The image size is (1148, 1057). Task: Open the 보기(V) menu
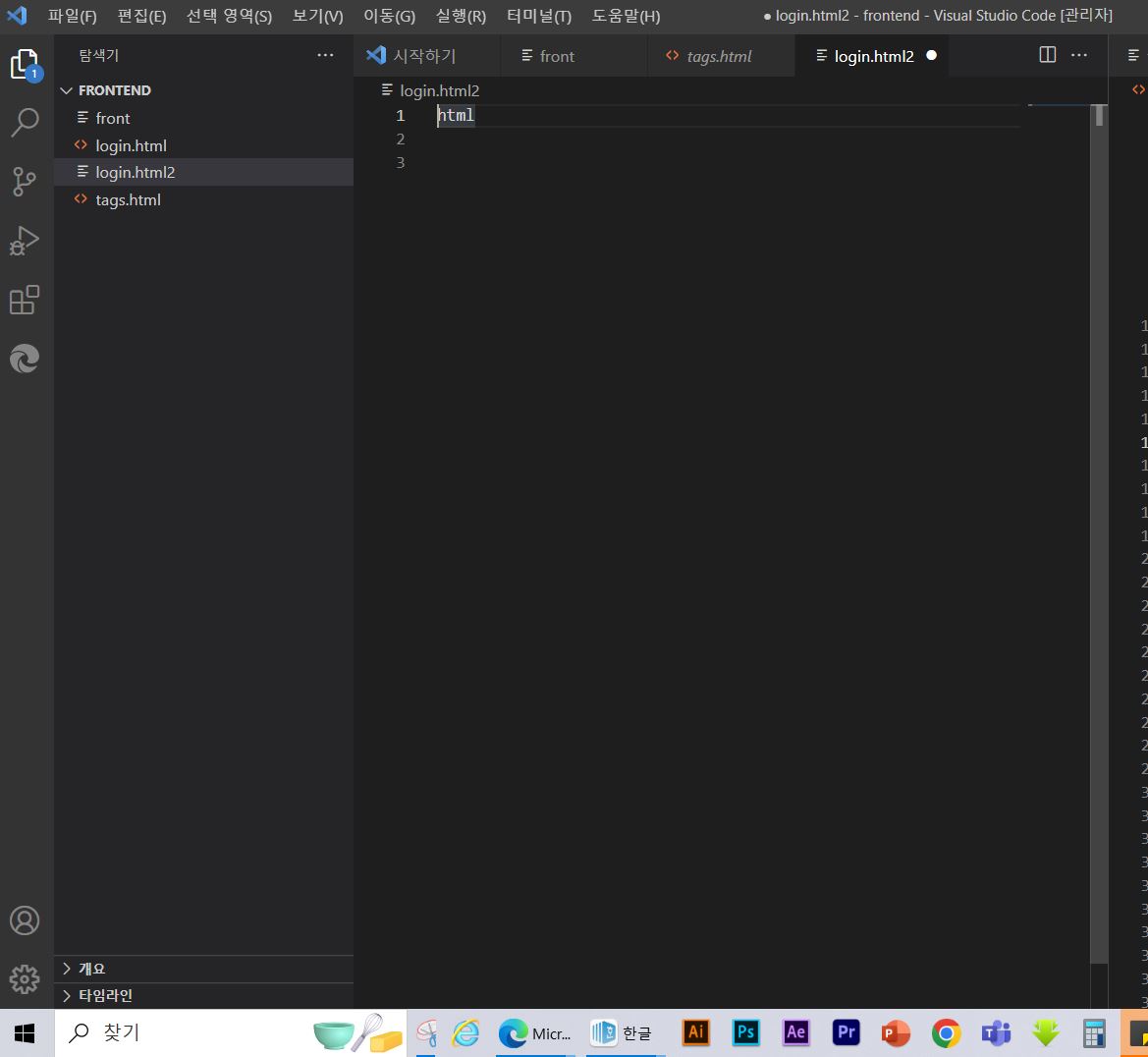pyautogui.click(x=318, y=16)
